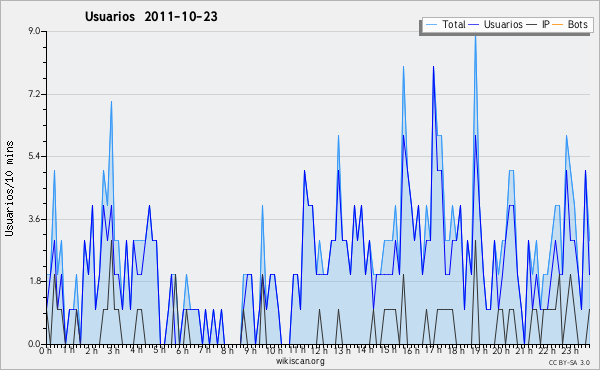Click the y-axis value 1.8
This screenshot has width=600, height=370.
point(34,281)
